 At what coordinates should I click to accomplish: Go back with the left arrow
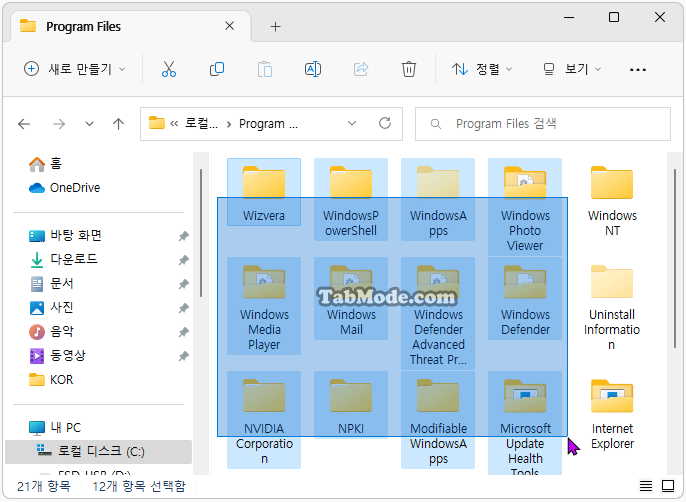pyautogui.click(x=24, y=124)
